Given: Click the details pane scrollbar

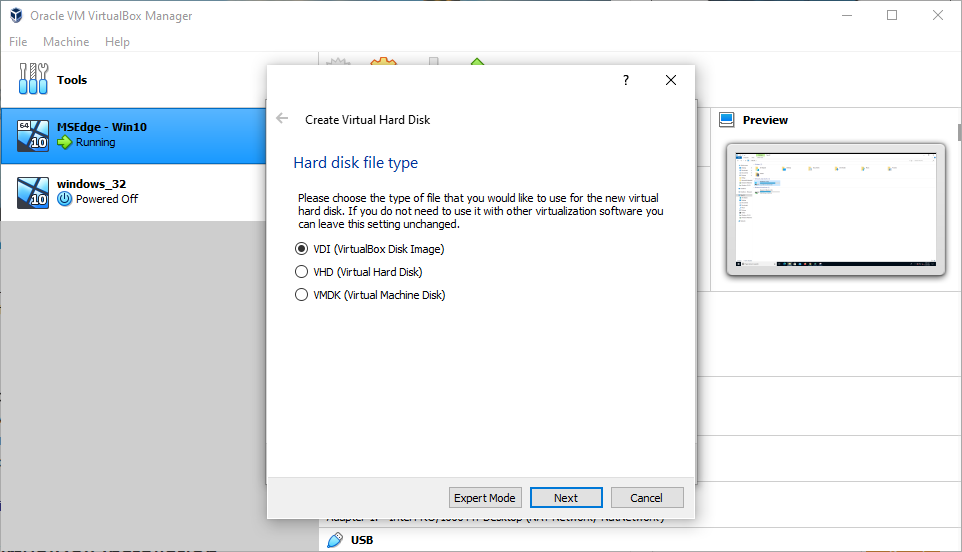Looking at the screenshot, I should pos(959,132).
